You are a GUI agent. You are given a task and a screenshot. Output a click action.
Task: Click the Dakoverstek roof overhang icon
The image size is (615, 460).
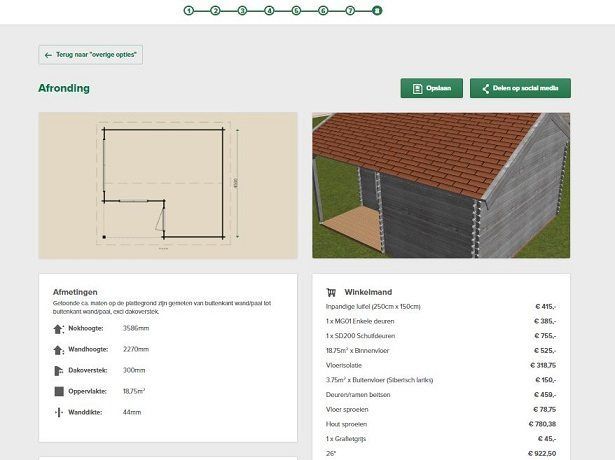tap(58, 370)
